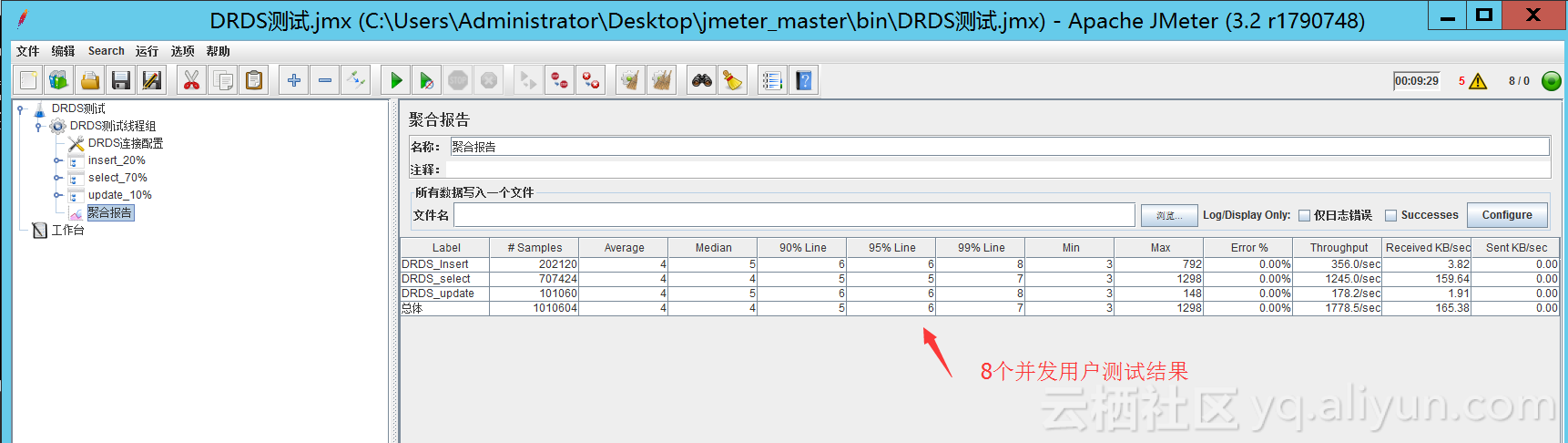Expand the select_70% tree node

57,178
